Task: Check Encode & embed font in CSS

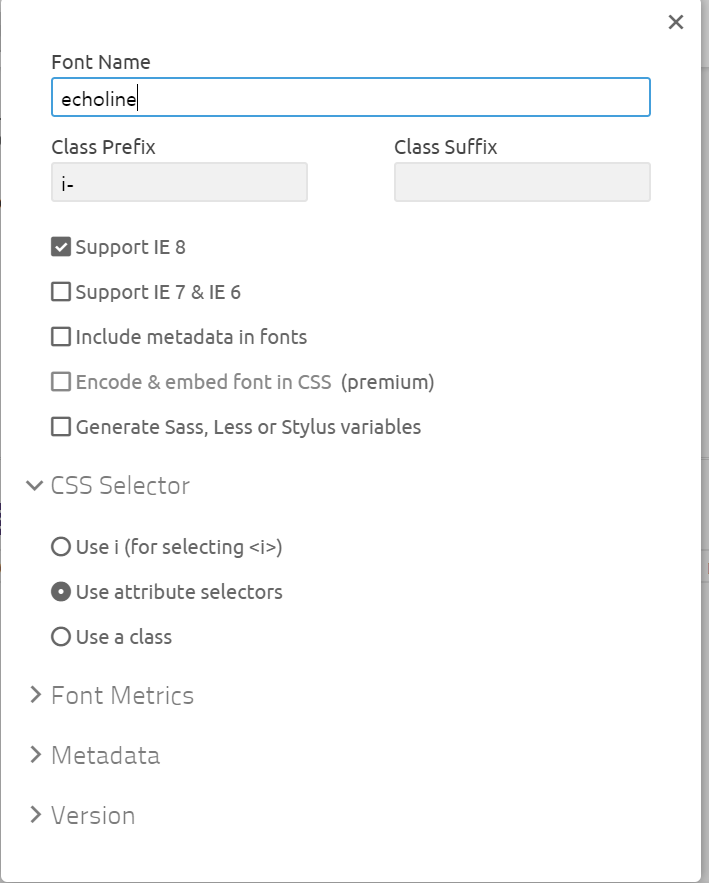Action: (x=61, y=382)
